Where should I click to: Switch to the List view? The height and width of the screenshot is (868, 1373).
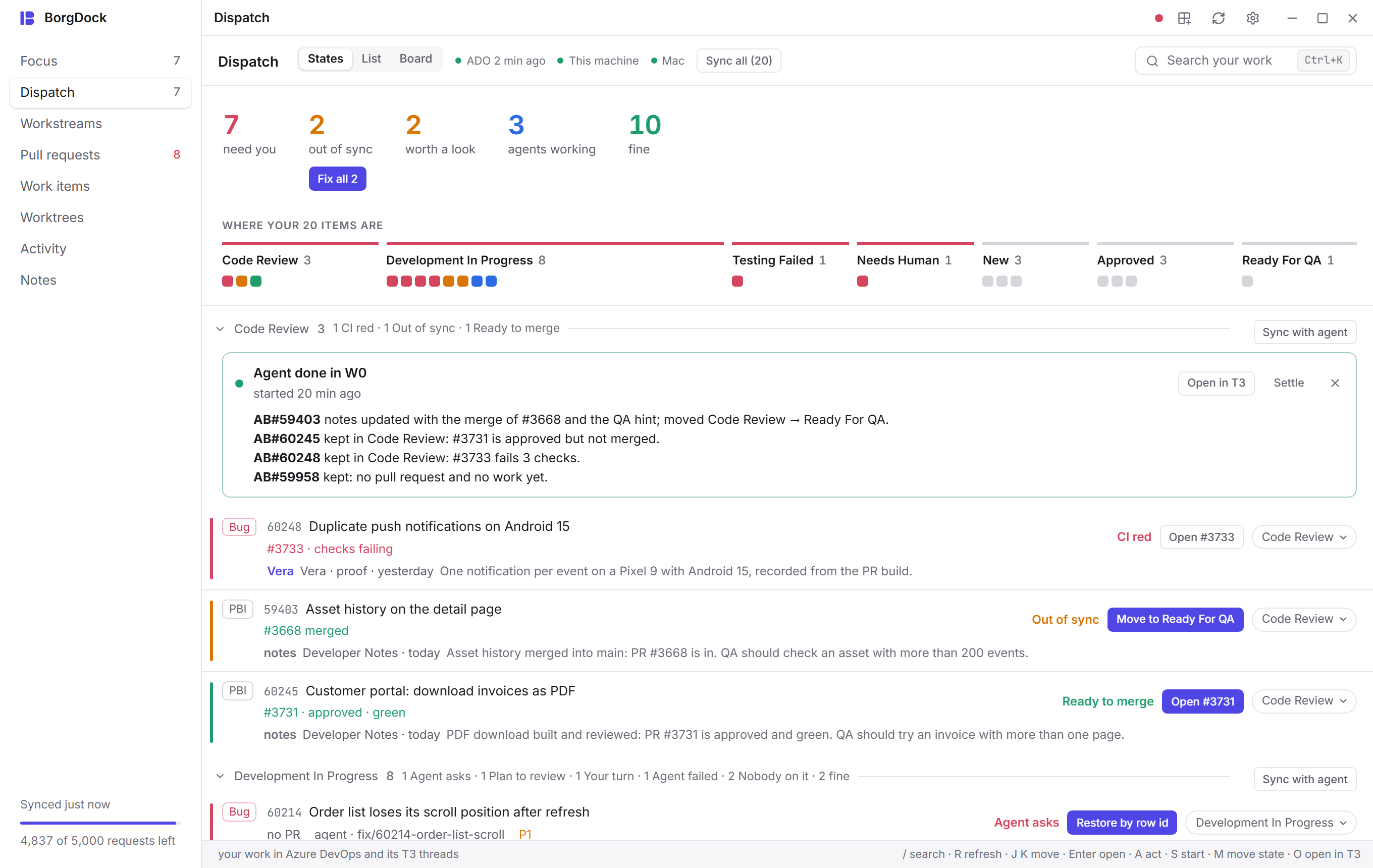(x=371, y=59)
